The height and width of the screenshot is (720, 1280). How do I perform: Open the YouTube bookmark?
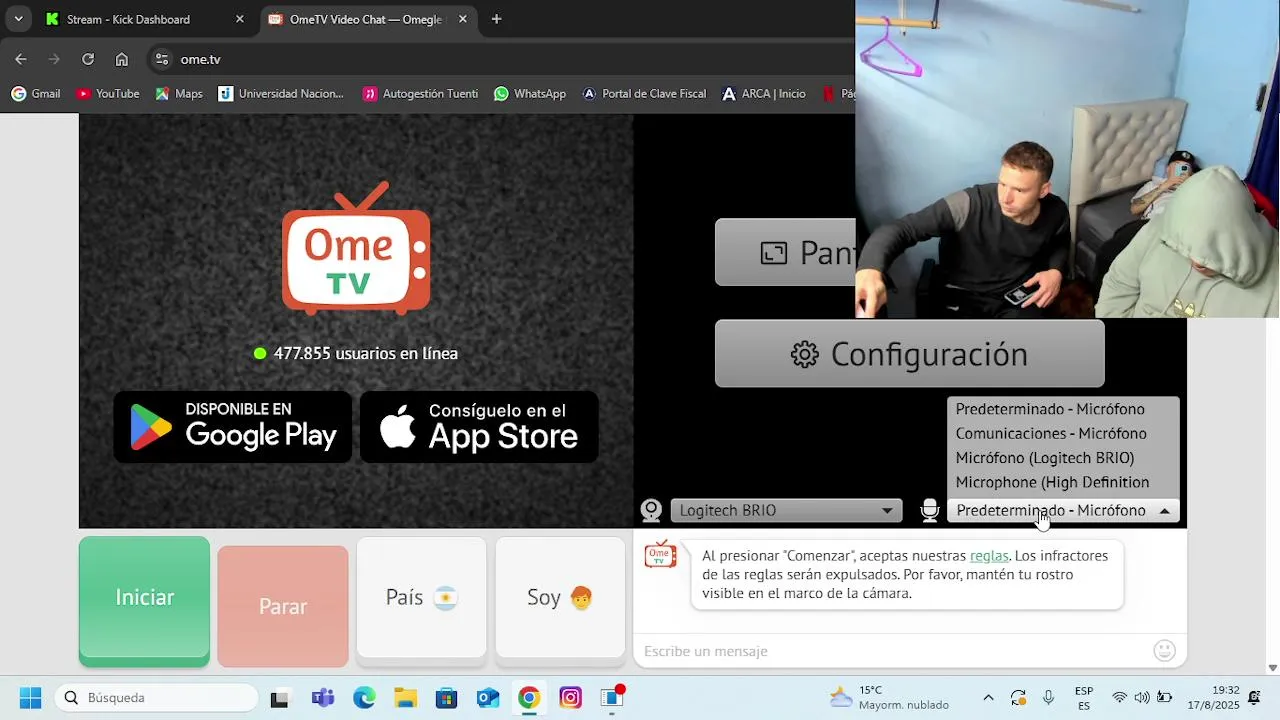point(107,93)
